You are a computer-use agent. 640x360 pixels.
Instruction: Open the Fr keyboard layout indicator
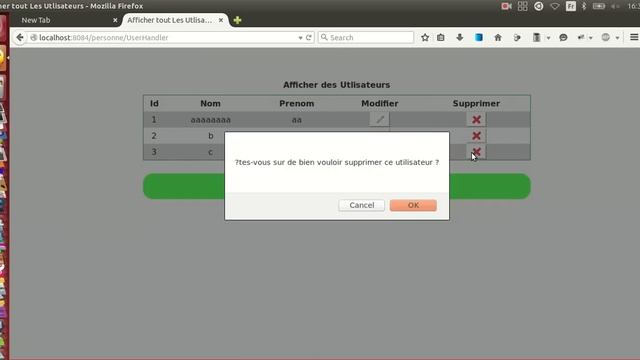[x=571, y=6]
